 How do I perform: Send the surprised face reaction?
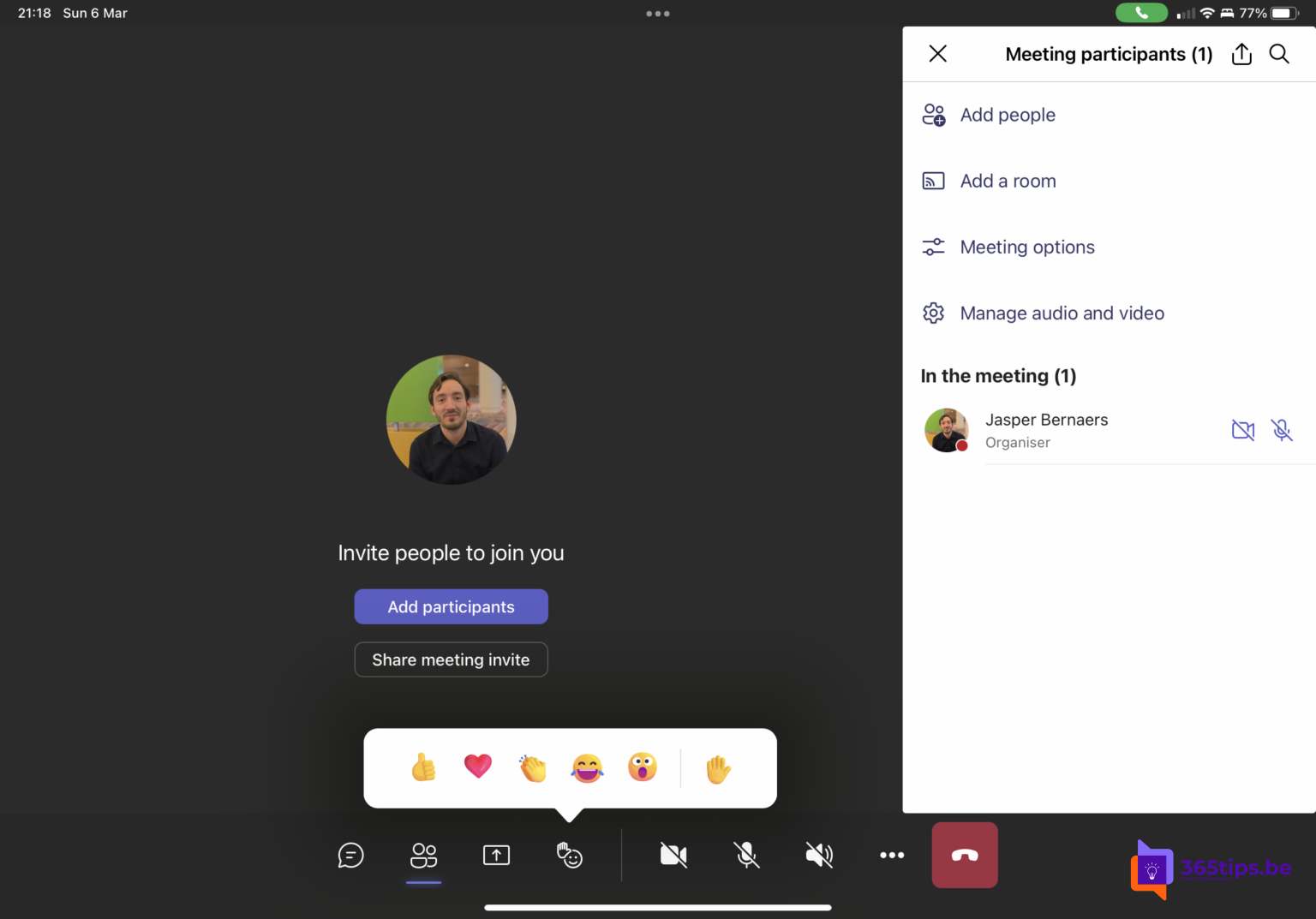click(643, 767)
